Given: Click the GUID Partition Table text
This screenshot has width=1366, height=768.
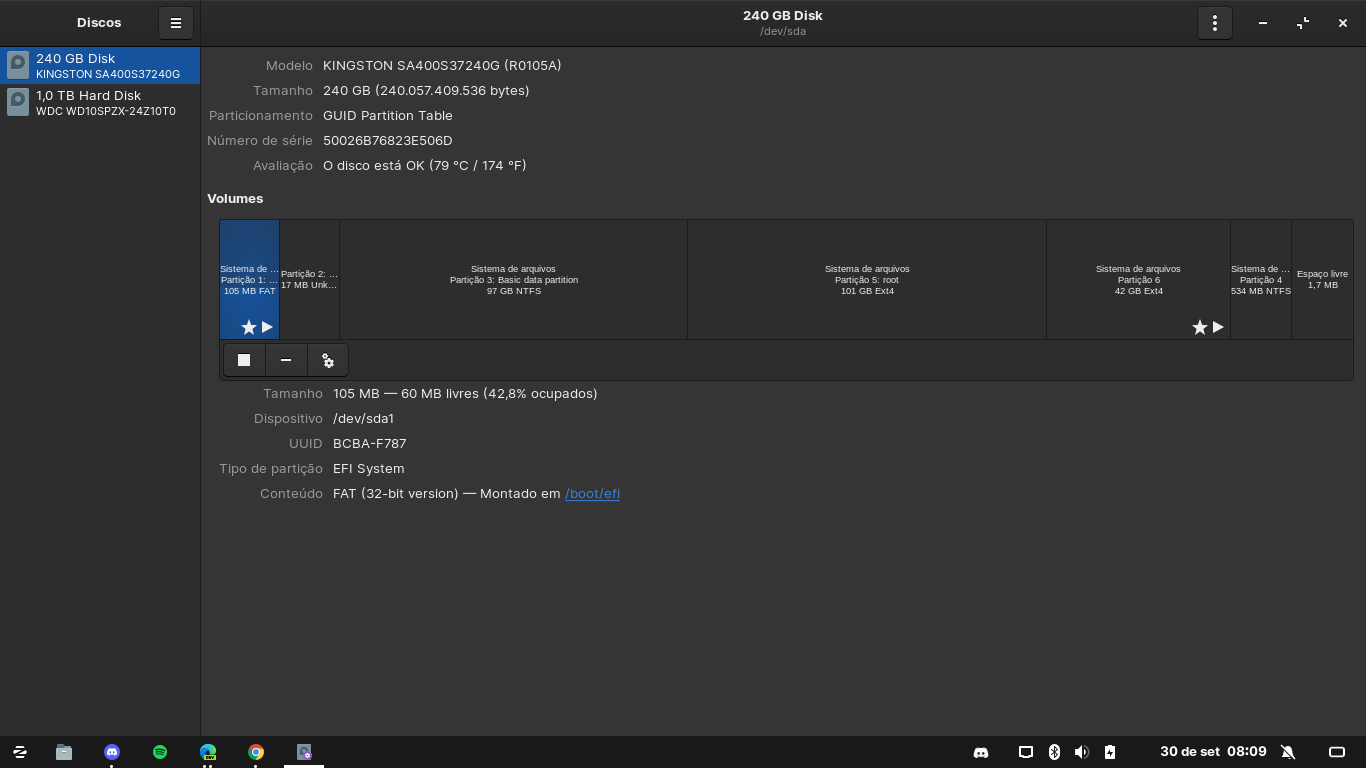Looking at the screenshot, I should 388,116.
